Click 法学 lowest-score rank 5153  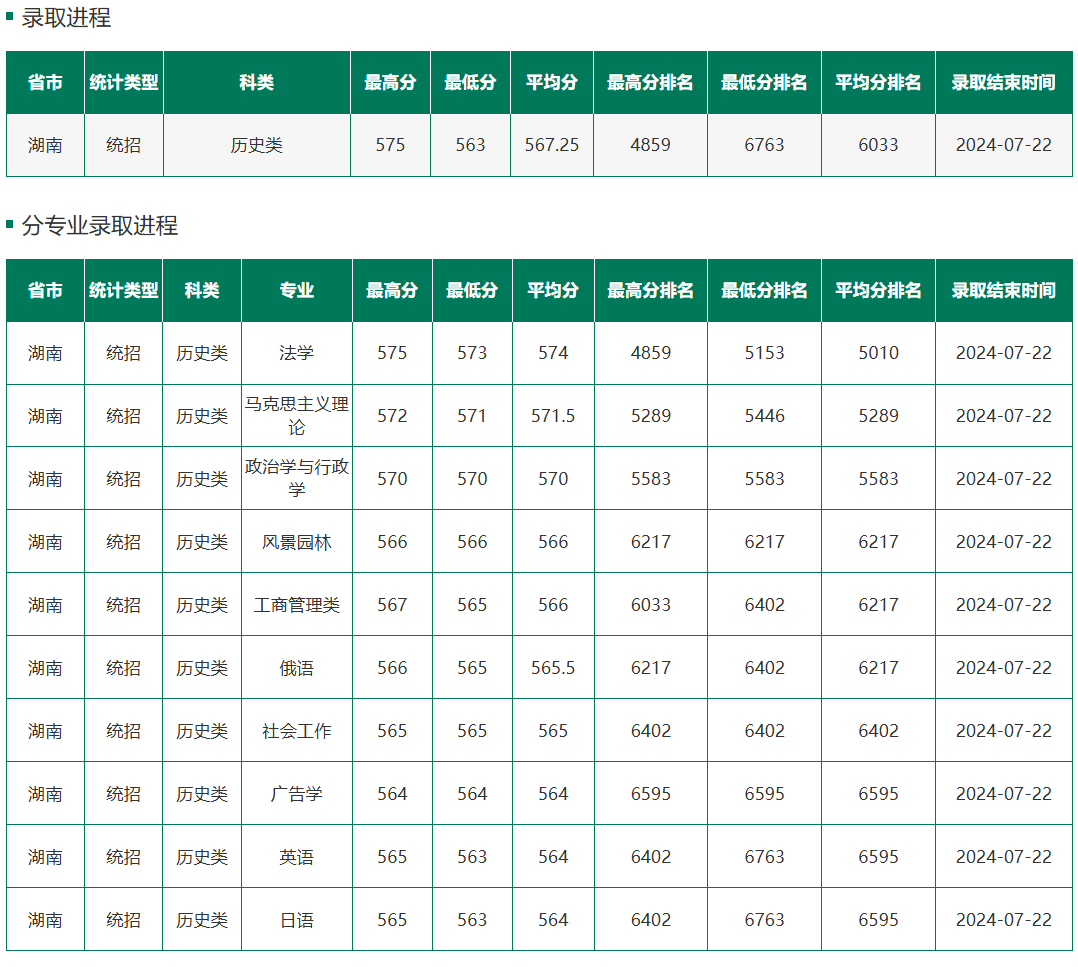point(764,353)
